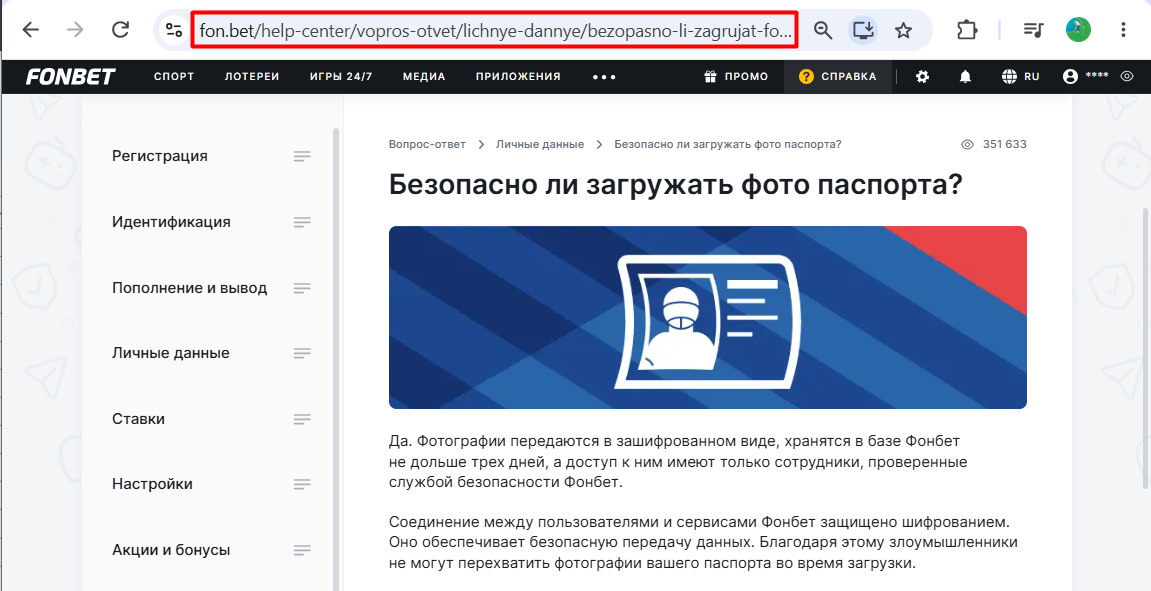Viewport: 1151px width, 591px height.
Task: Open the Chrome three-dot menu
Action: click(x=1124, y=30)
